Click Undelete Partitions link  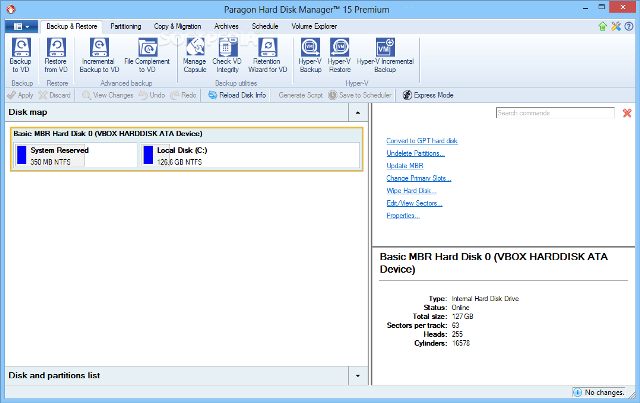416,153
